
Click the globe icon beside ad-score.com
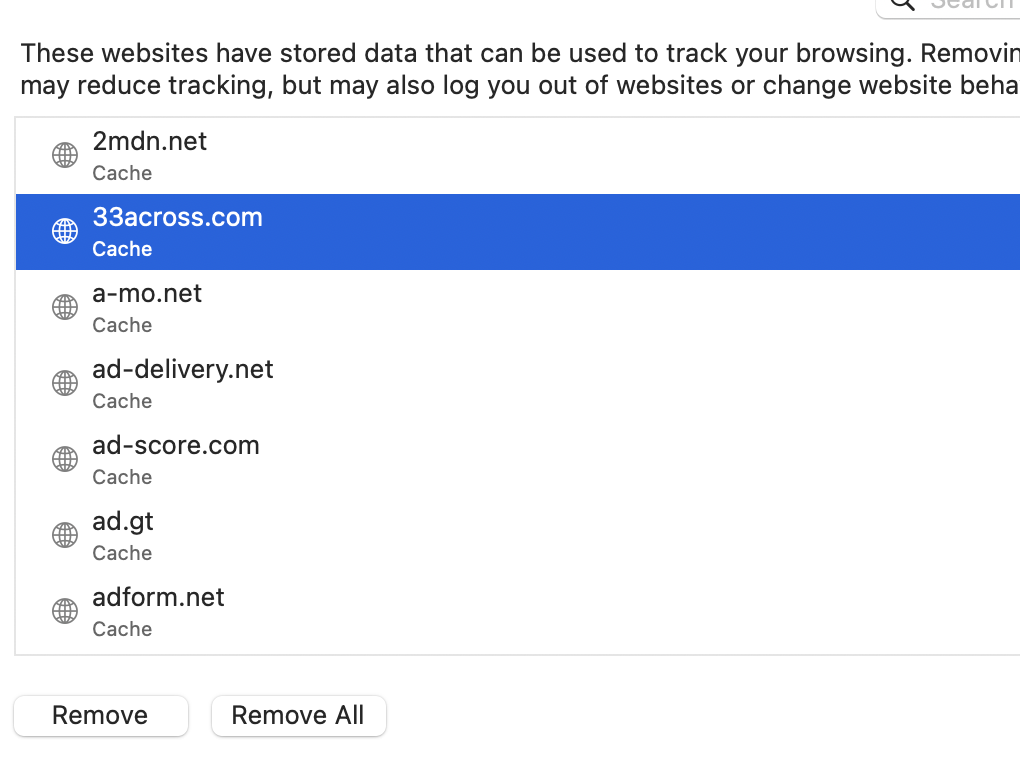pos(65,459)
